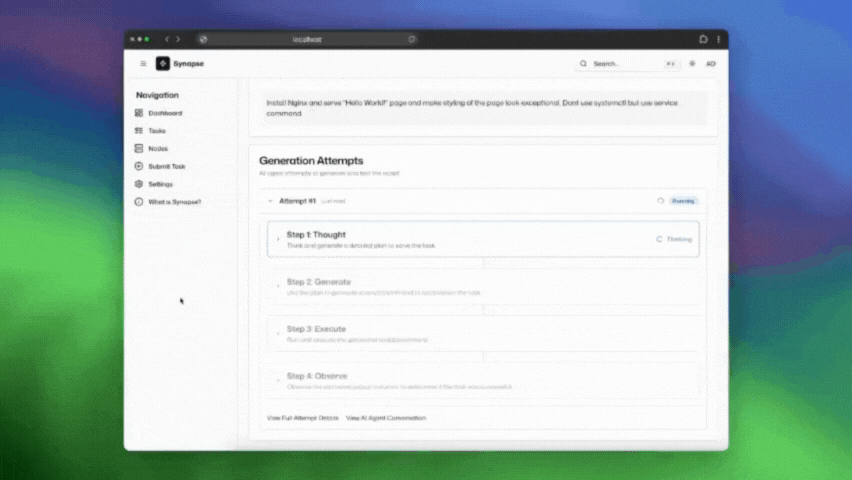The width and height of the screenshot is (852, 480).
Task: Open the AD user avatar menu
Action: click(x=710, y=63)
